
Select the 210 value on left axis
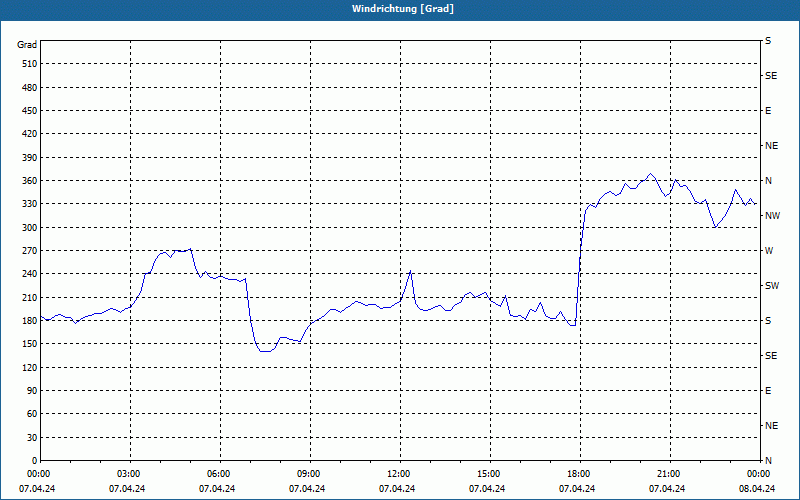[x=30, y=297]
